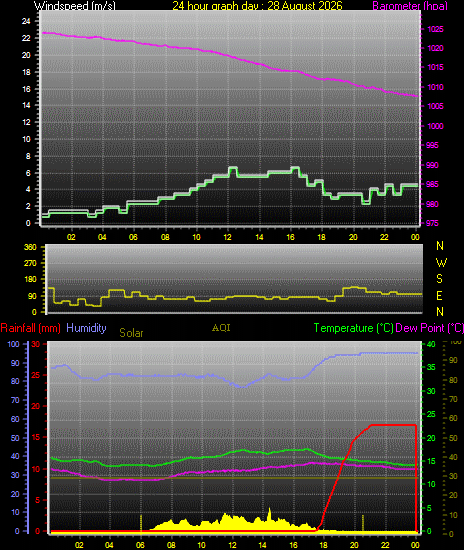The image size is (464, 550).
Task: Click the red 25 rainfall axis value
Action: click(36, 376)
